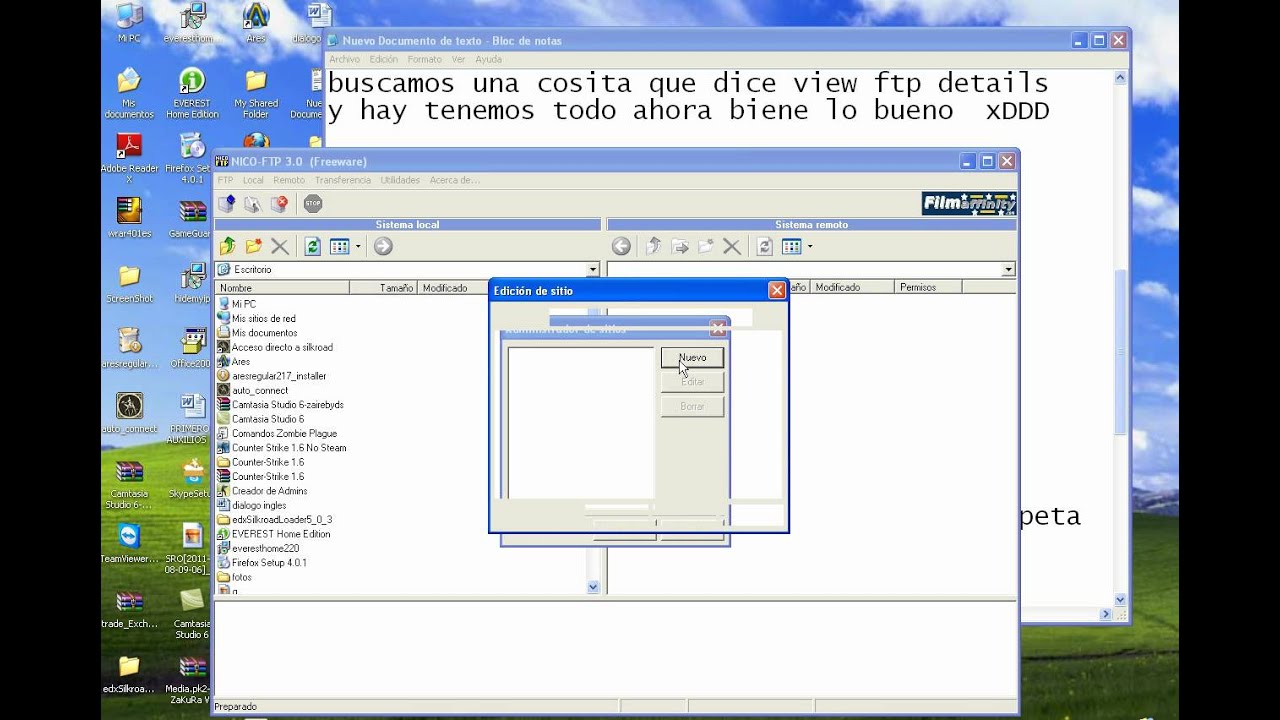Open the wrar401es desktop icon
The image size is (1280, 720).
(129, 218)
